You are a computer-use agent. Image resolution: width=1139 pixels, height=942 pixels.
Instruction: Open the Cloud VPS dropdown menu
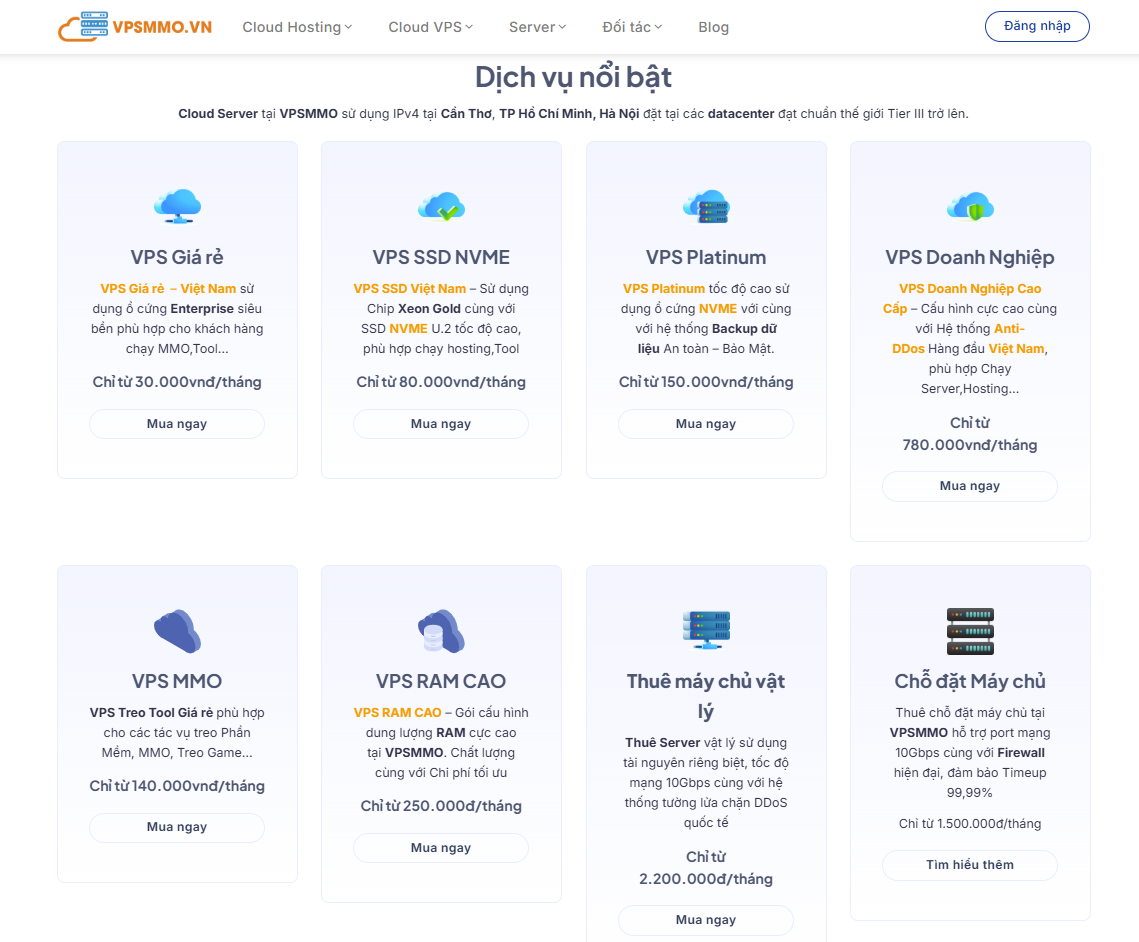pyautogui.click(x=430, y=27)
